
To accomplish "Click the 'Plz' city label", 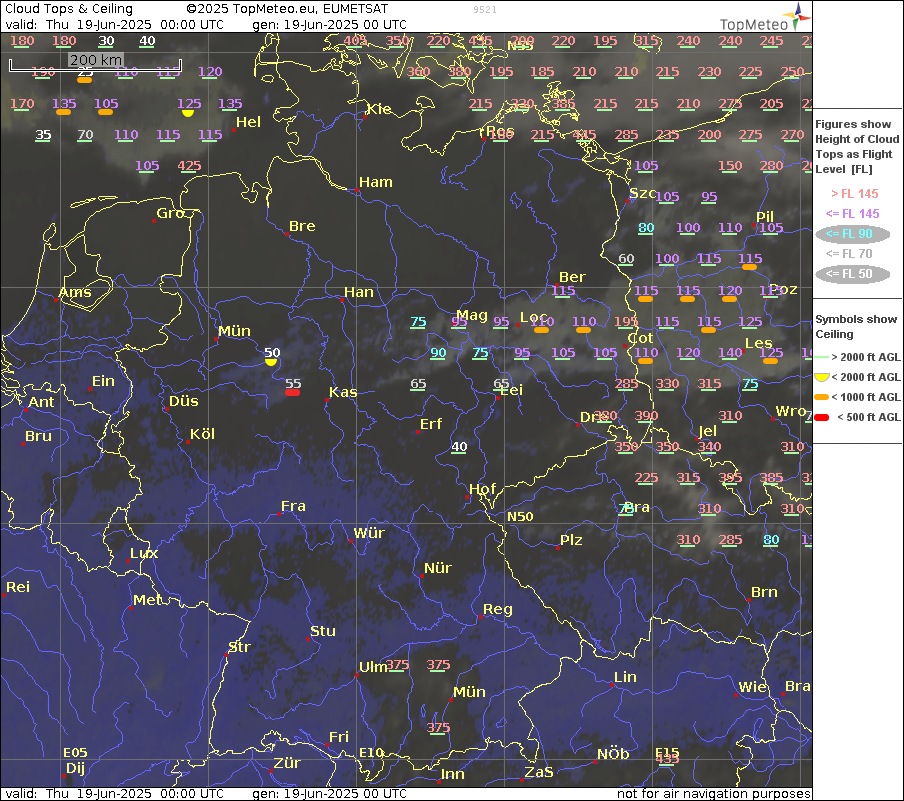I will click(x=571, y=540).
